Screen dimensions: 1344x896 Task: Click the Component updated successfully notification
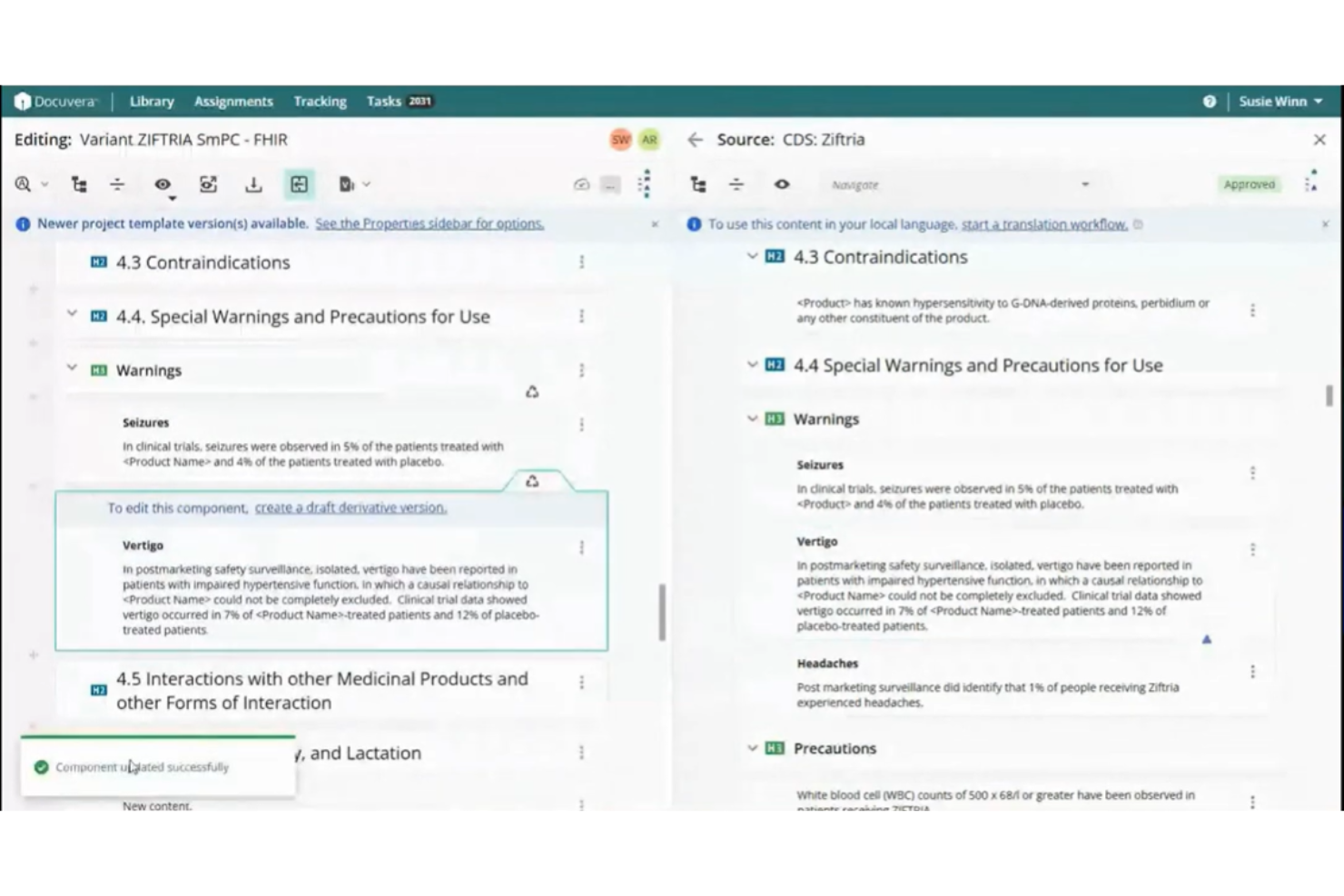158,767
